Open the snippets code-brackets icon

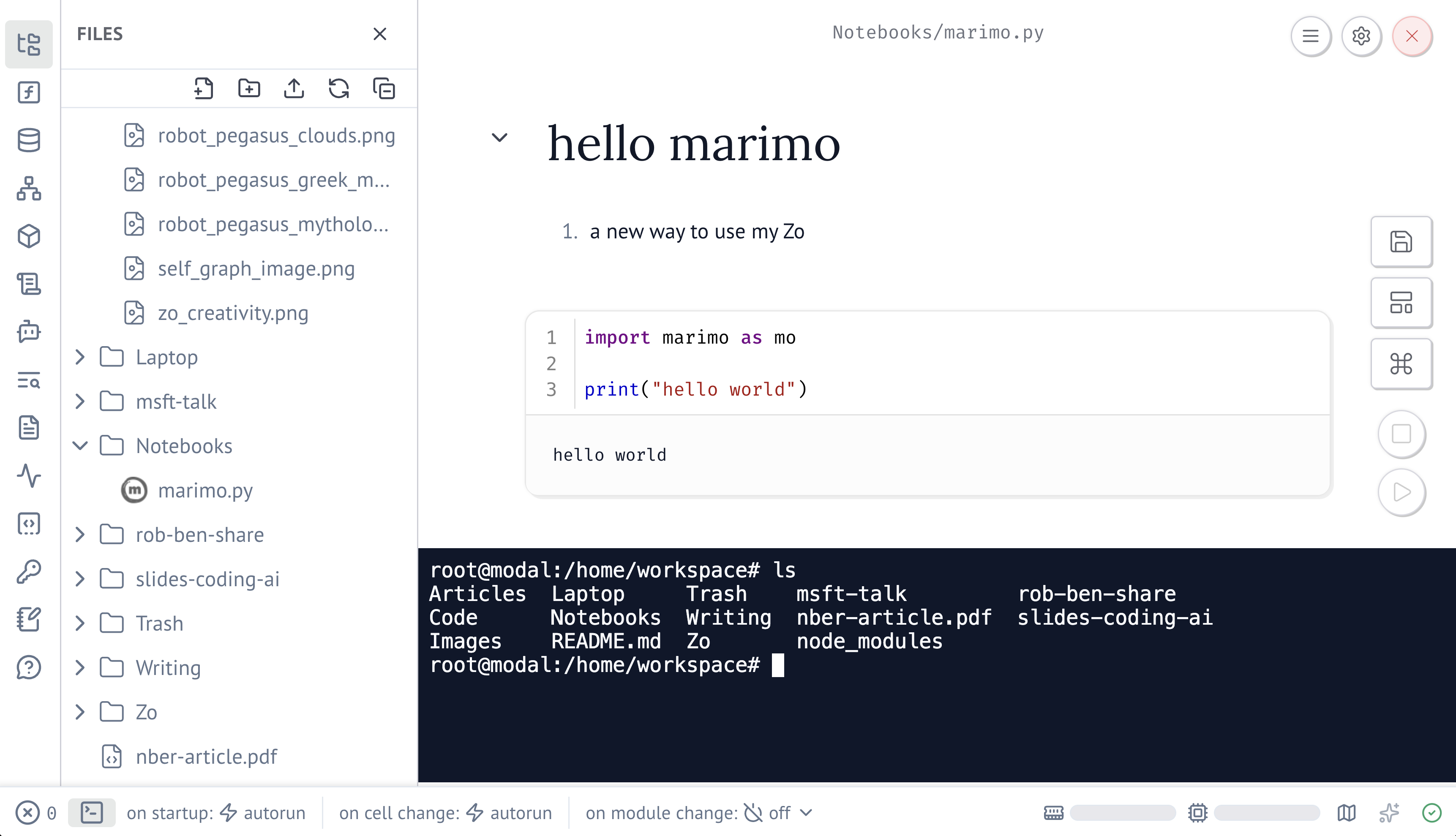[x=29, y=524]
